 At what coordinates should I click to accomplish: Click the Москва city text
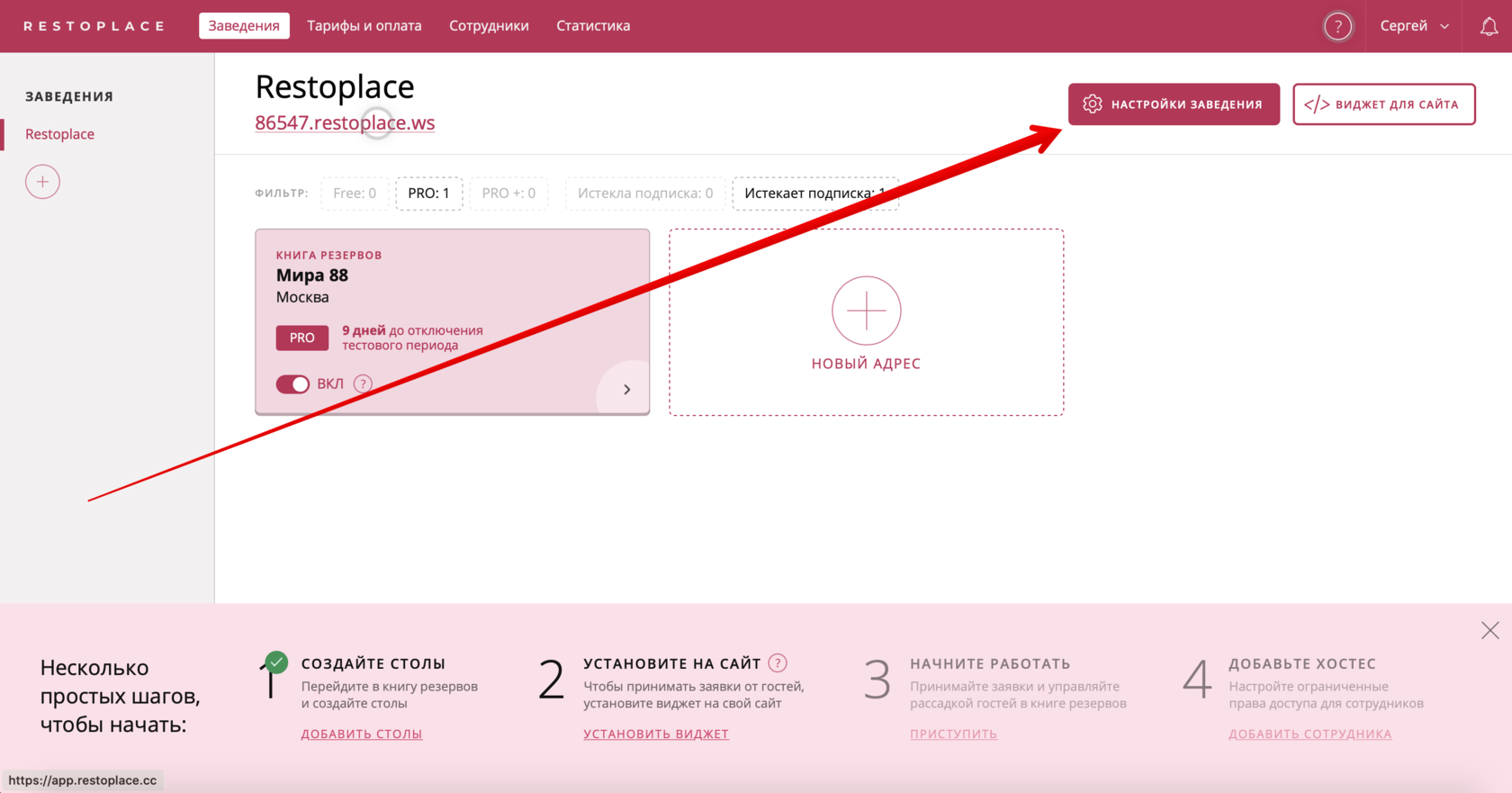302,297
